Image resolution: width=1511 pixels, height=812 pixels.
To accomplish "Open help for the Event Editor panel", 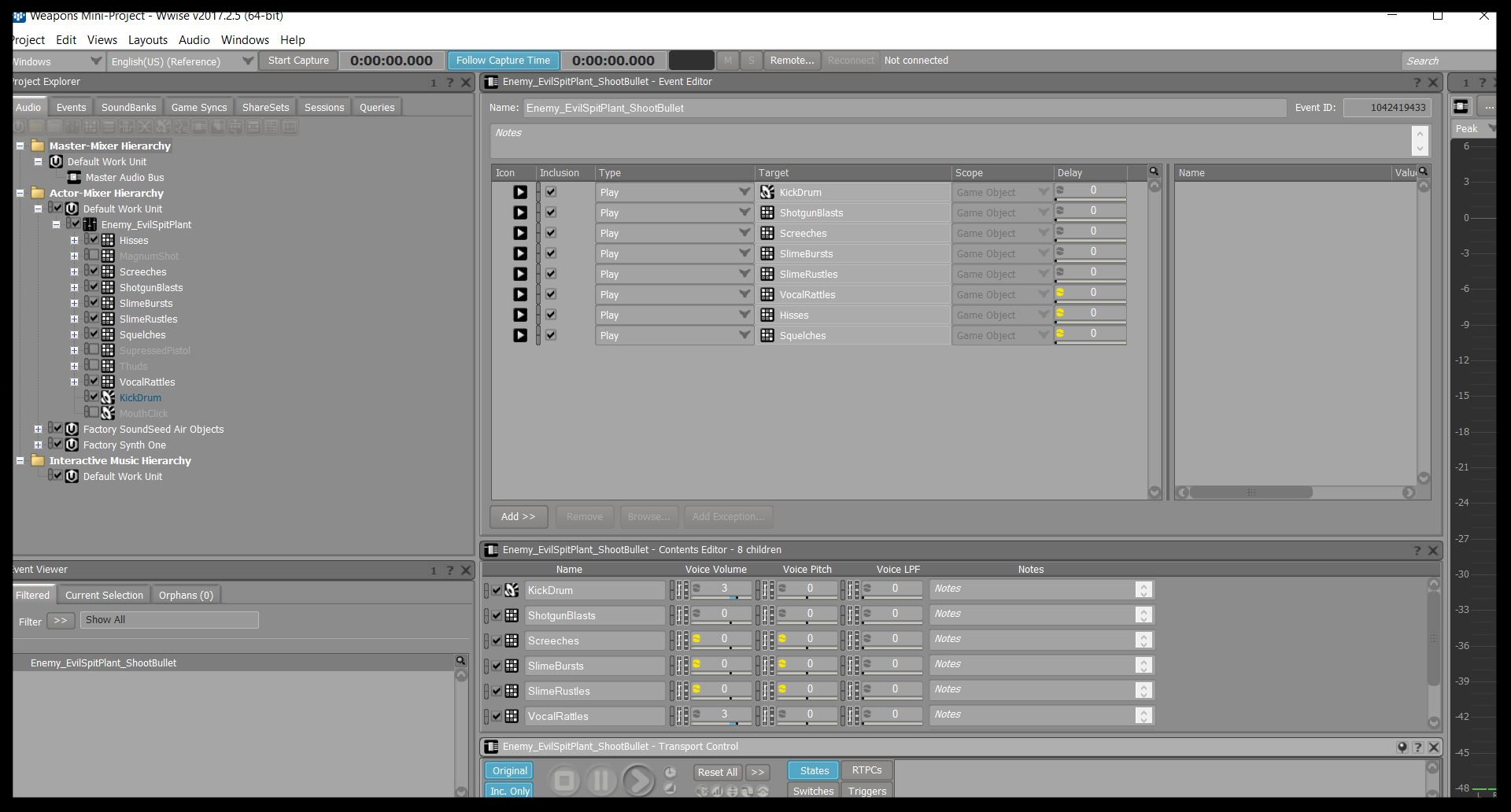I will click(1417, 83).
